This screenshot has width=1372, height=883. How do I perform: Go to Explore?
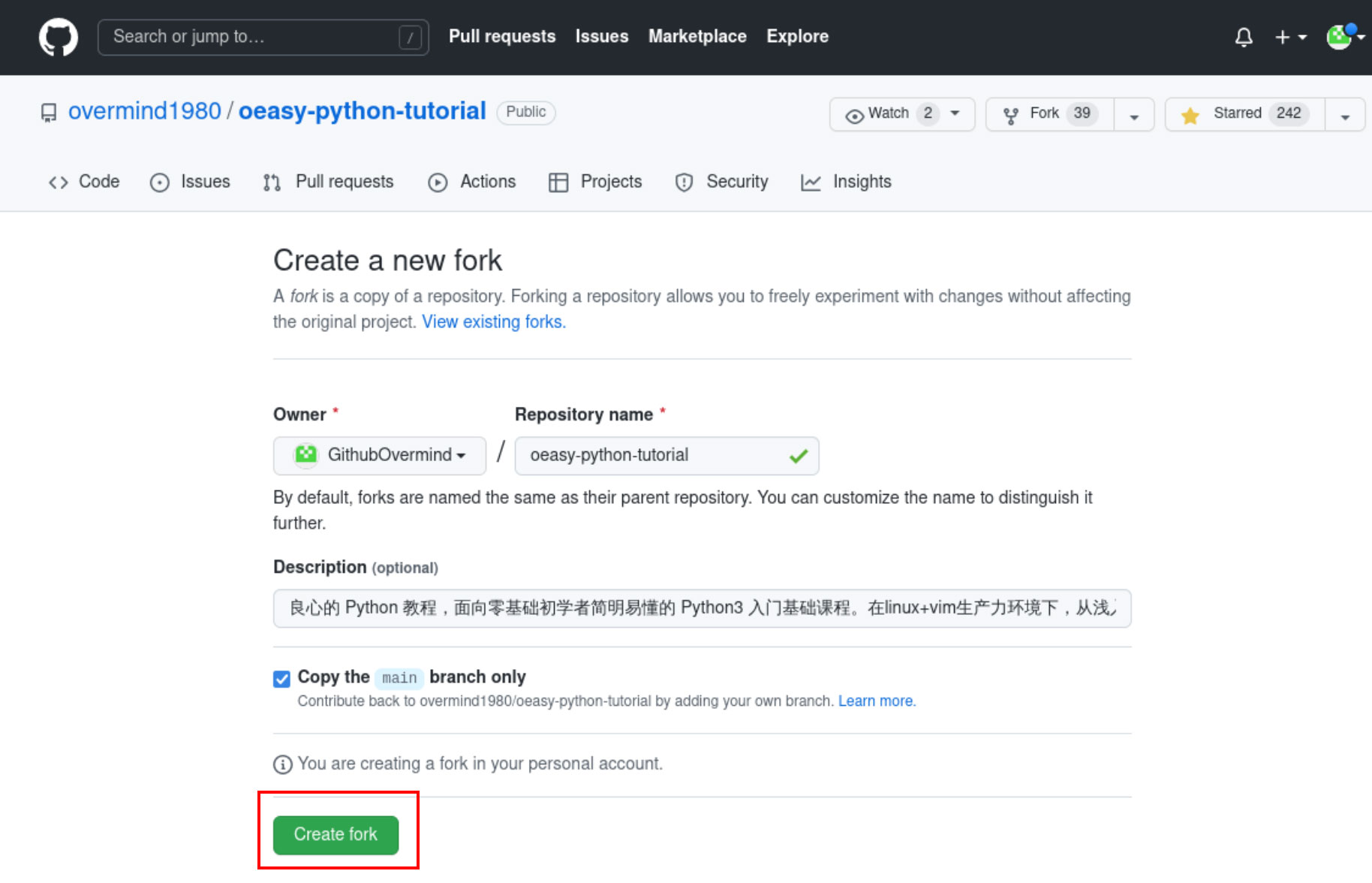797,36
